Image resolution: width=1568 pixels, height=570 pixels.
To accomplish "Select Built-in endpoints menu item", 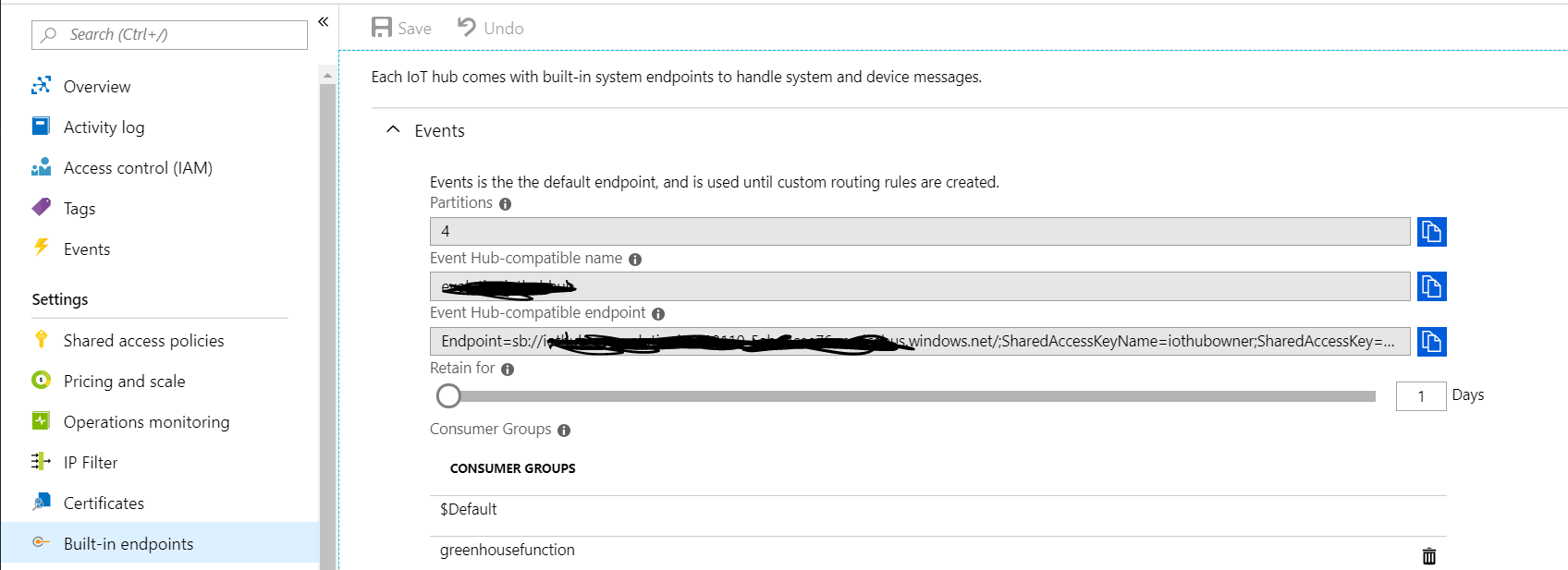I will tap(159, 543).
